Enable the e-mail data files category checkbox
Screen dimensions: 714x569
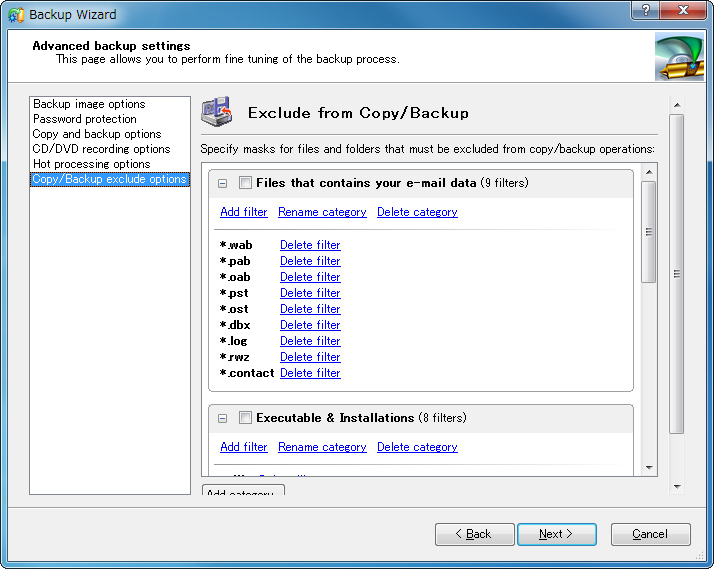click(x=245, y=183)
